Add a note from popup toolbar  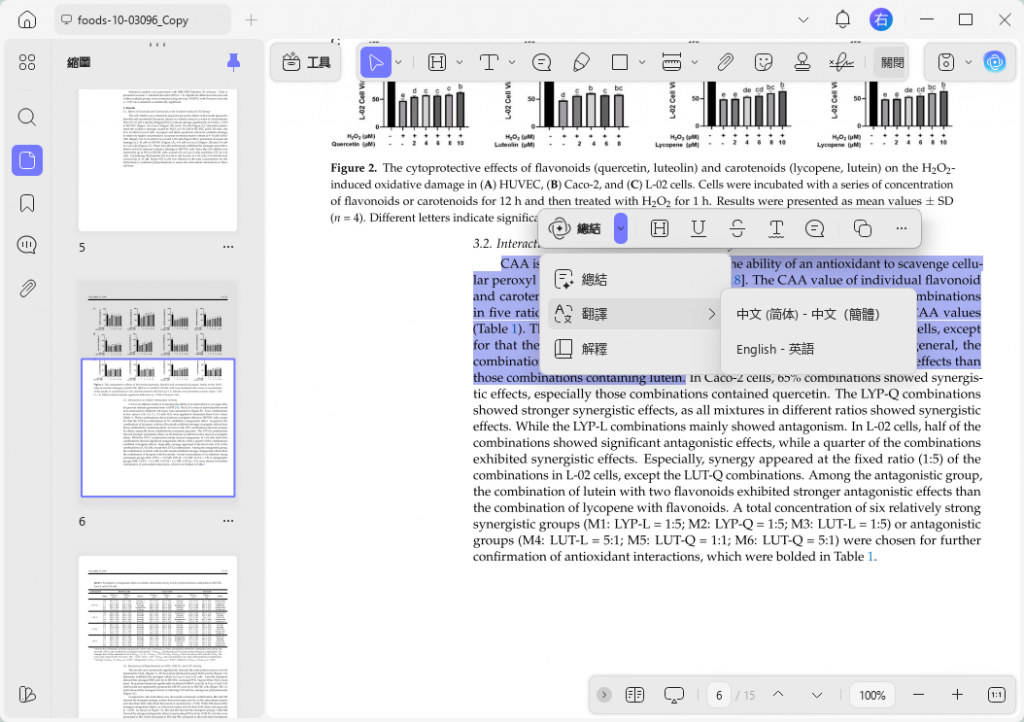click(814, 228)
